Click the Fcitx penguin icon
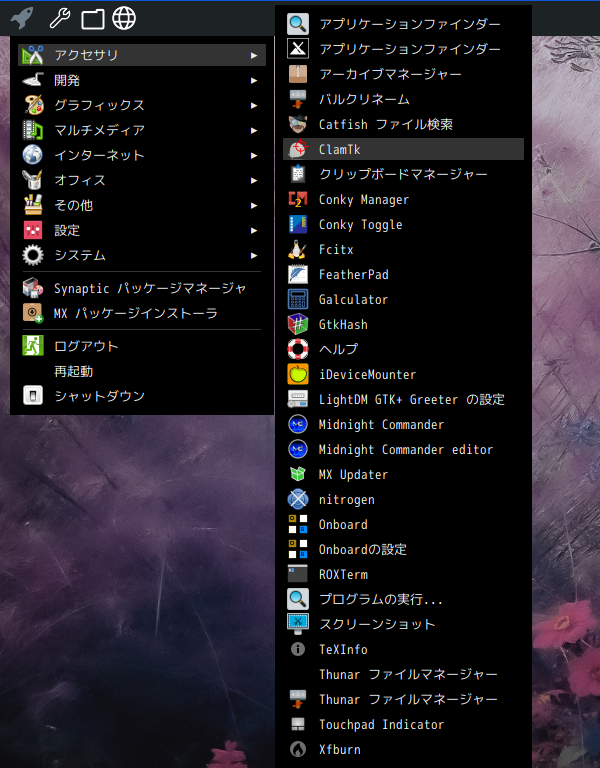Image resolution: width=600 pixels, height=768 pixels. (x=298, y=249)
